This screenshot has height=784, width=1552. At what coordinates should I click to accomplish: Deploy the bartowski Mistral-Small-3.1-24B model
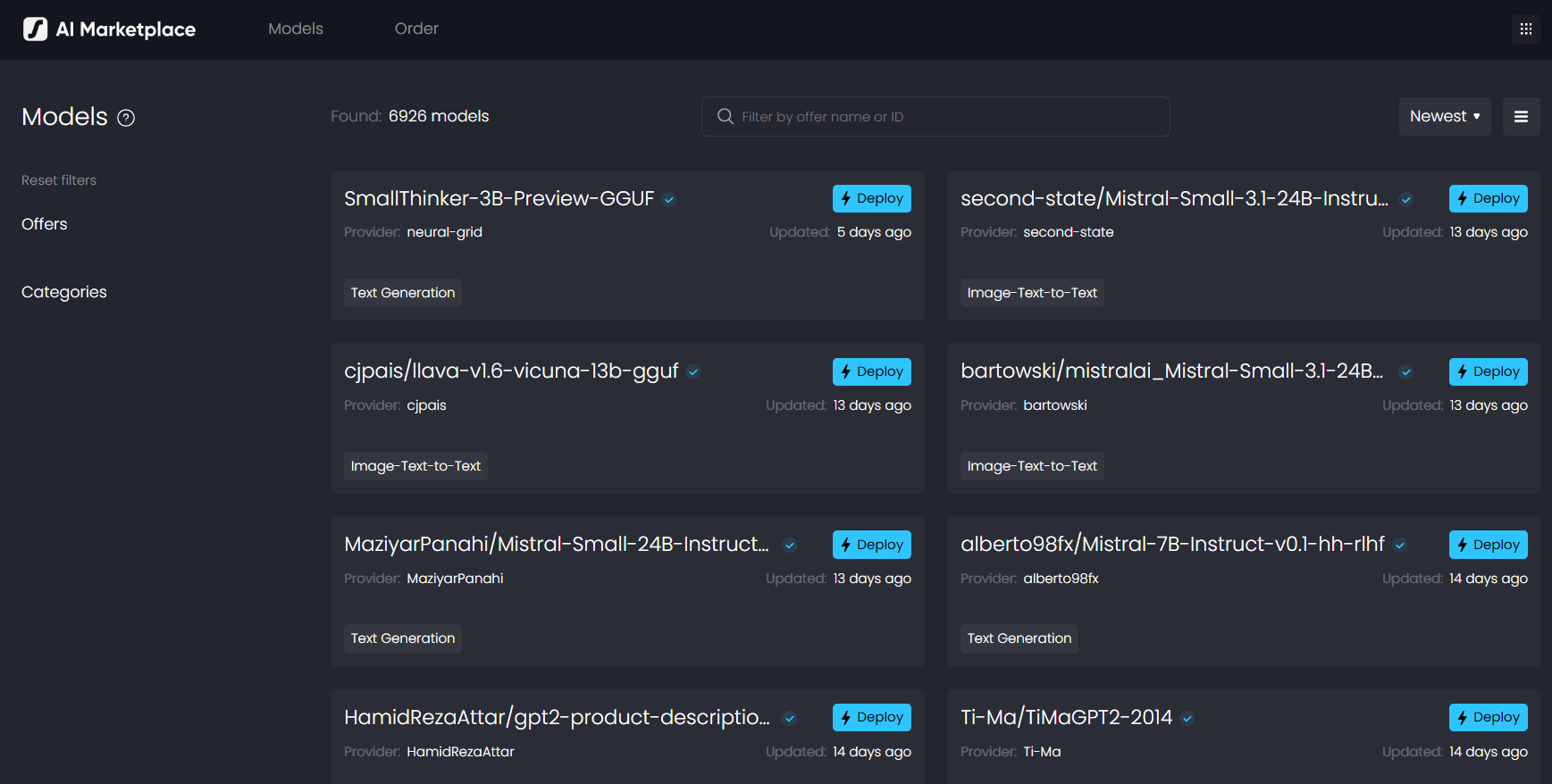1488,371
